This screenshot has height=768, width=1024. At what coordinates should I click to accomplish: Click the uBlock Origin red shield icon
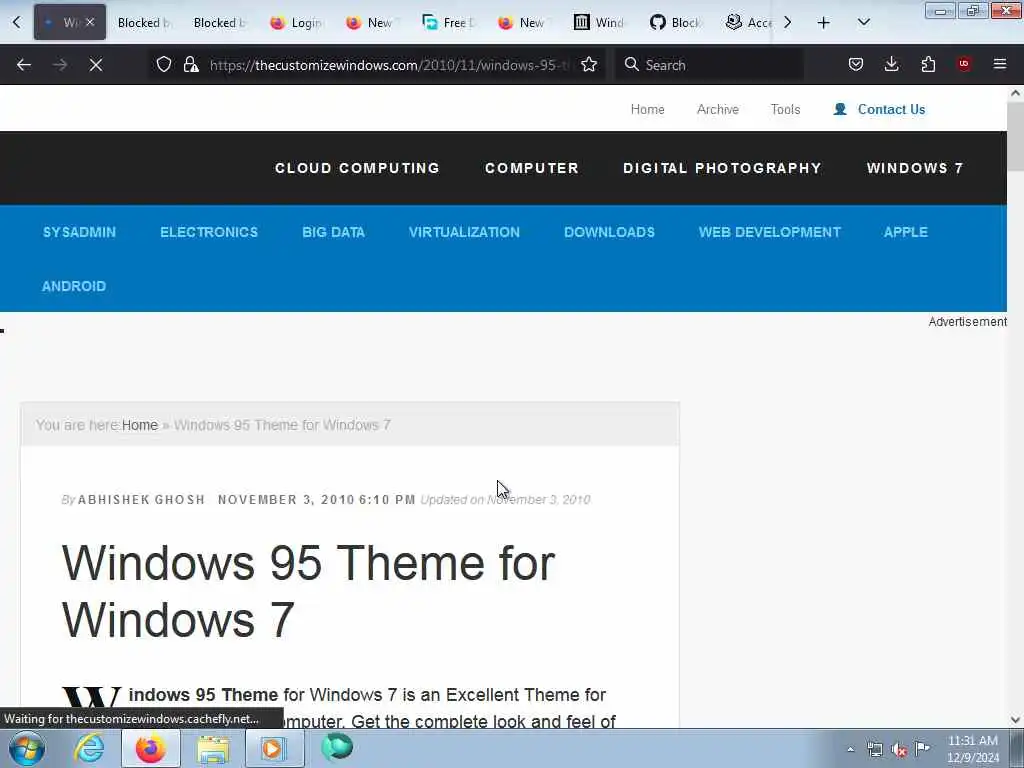click(x=964, y=64)
